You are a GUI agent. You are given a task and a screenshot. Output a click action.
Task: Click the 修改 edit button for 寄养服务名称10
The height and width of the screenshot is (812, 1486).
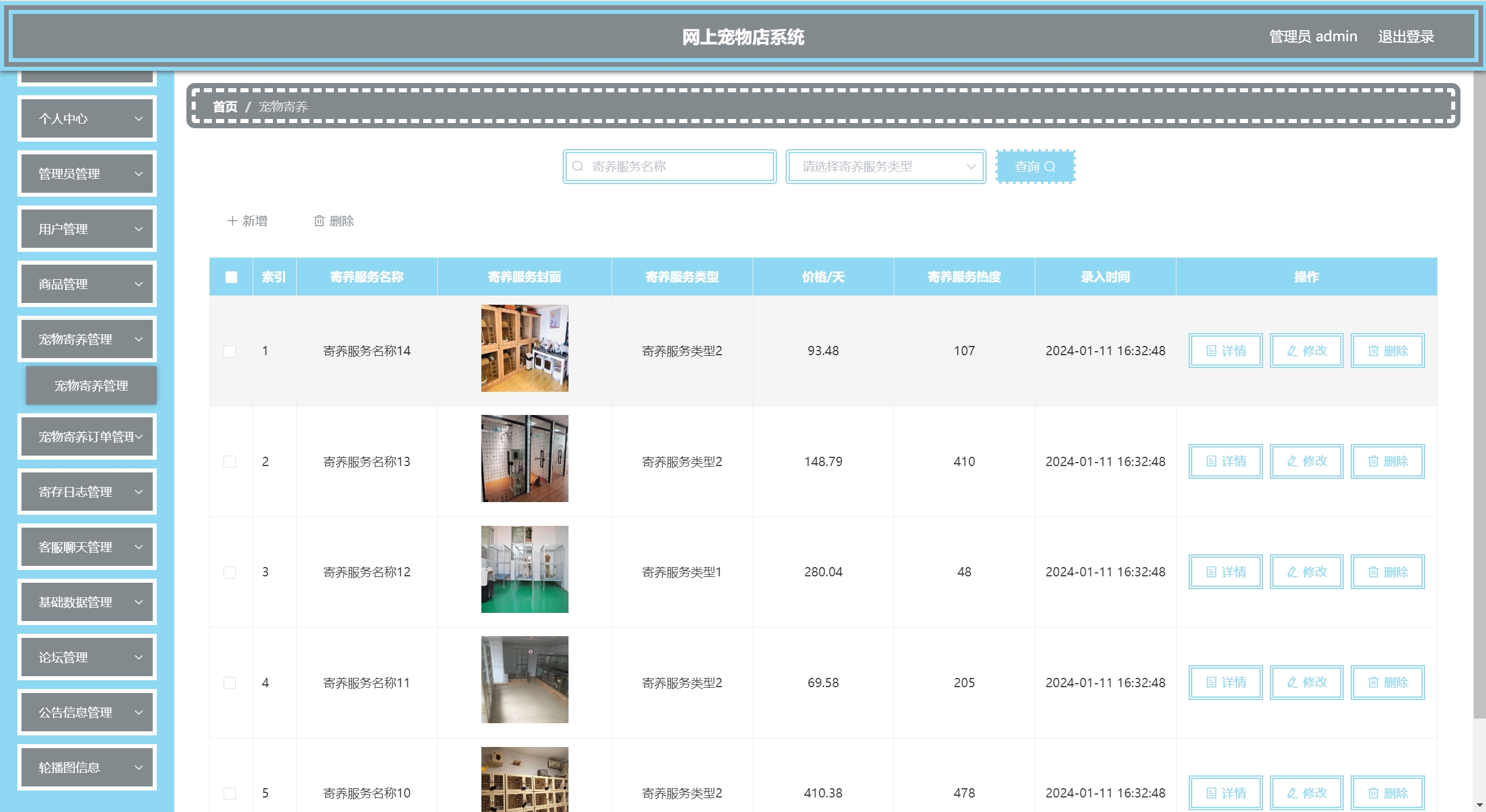point(1307,793)
